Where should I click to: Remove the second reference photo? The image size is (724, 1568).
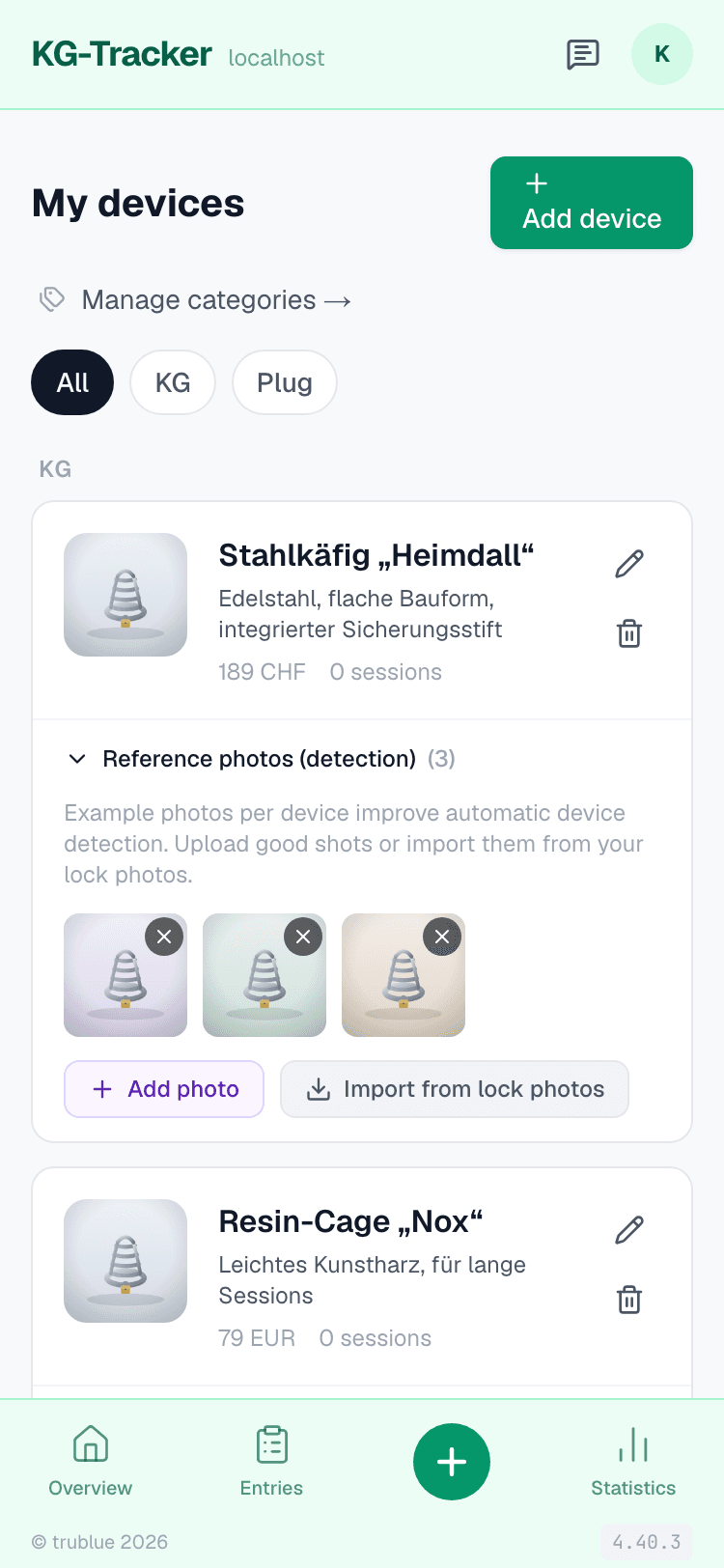pos(303,937)
